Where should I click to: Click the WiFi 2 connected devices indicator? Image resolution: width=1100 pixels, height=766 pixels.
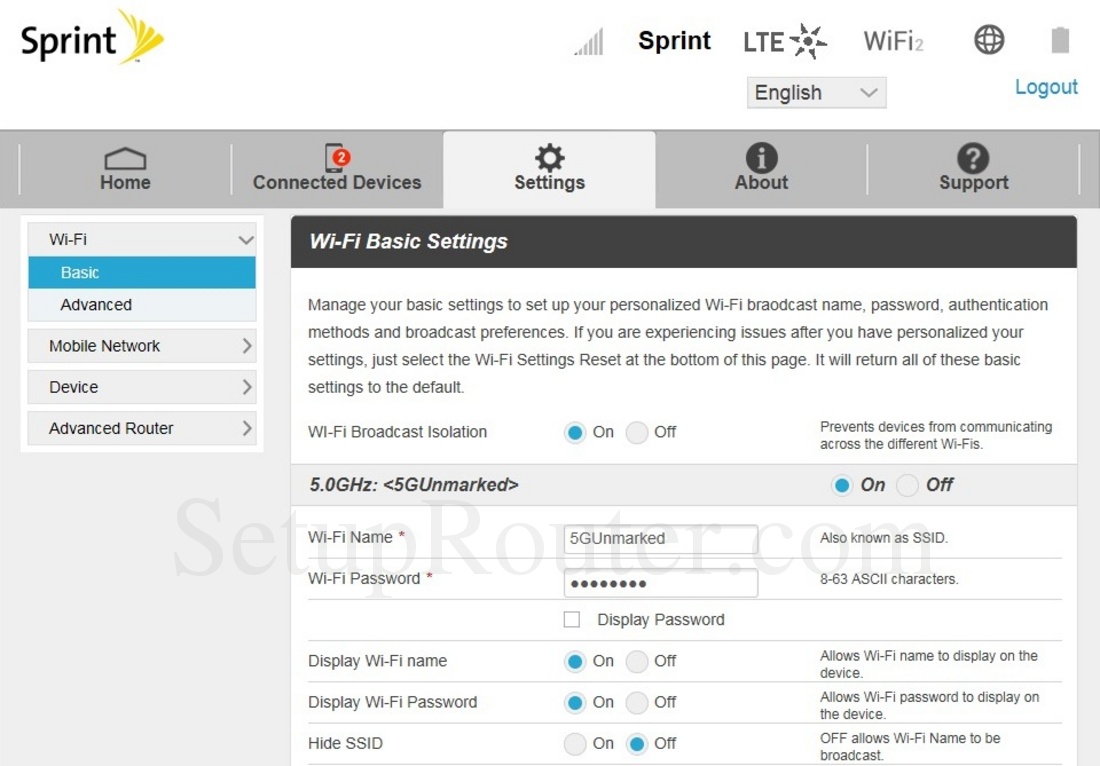893,41
